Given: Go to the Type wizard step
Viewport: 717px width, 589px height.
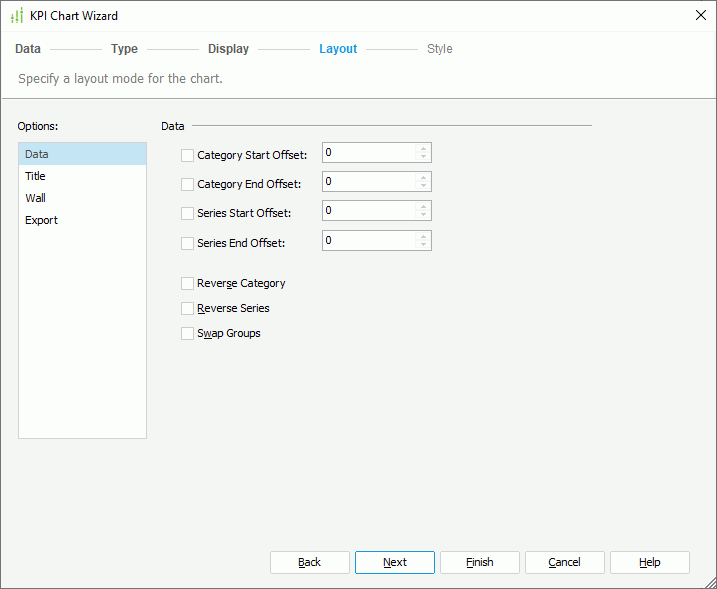Looking at the screenshot, I should click(x=124, y=49).
